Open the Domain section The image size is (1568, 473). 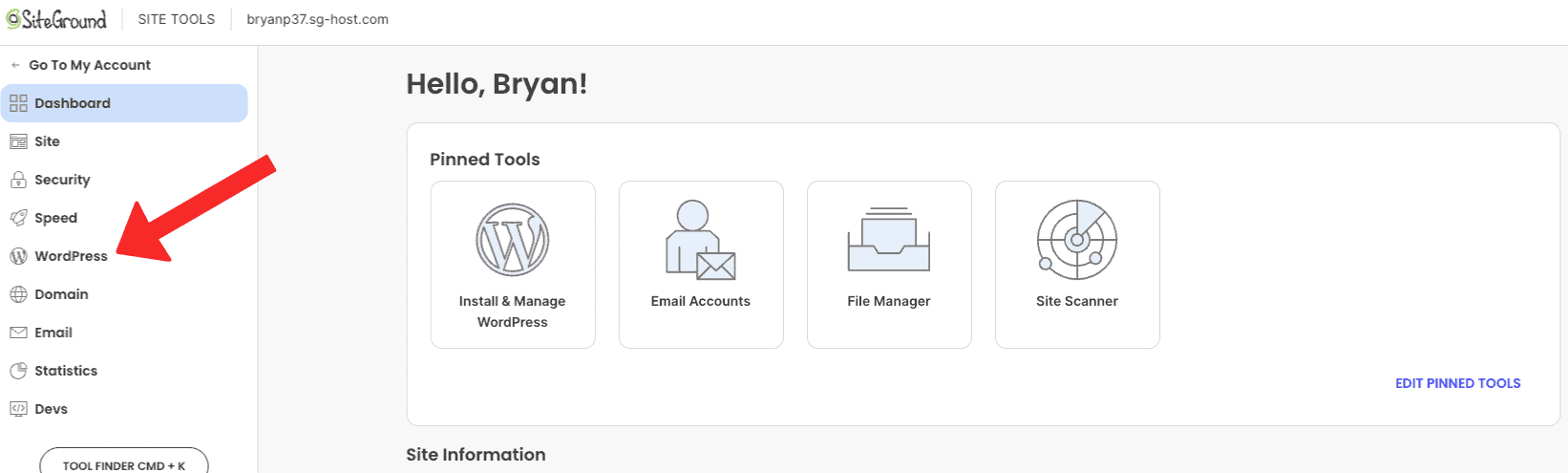(x=124, y=294)
